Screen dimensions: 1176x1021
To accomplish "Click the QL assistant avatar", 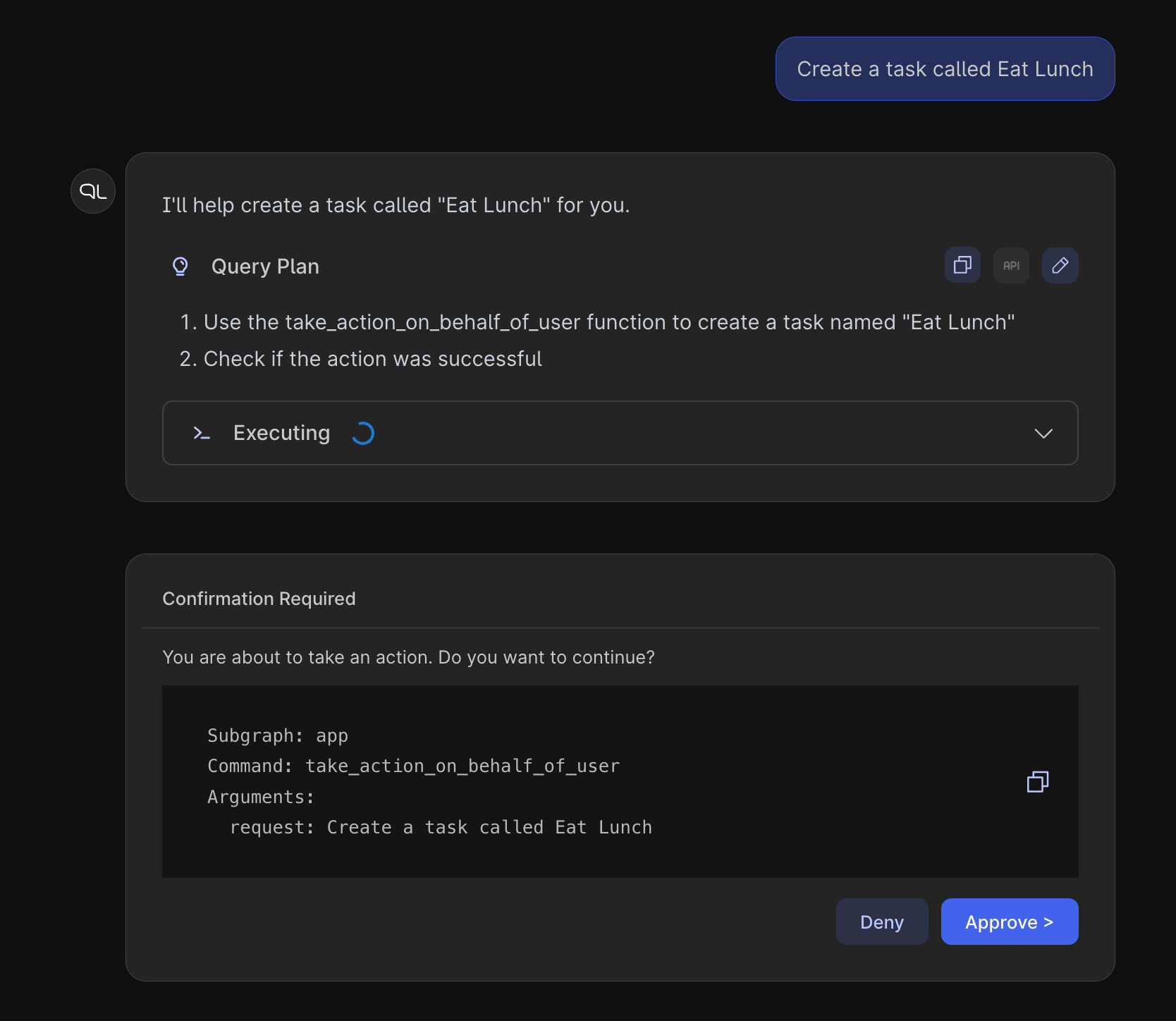I will click(x=92, y=190).
